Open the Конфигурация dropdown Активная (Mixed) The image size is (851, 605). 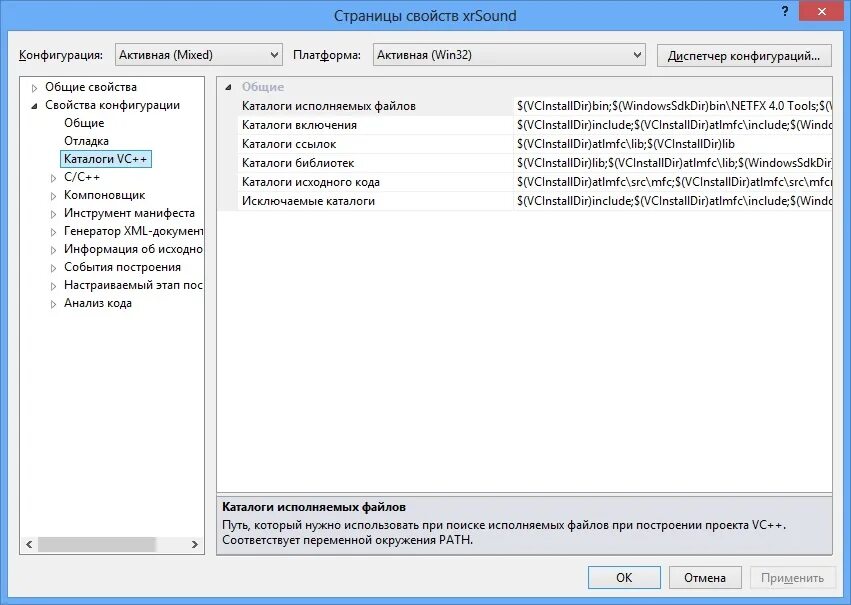(199, 55)
